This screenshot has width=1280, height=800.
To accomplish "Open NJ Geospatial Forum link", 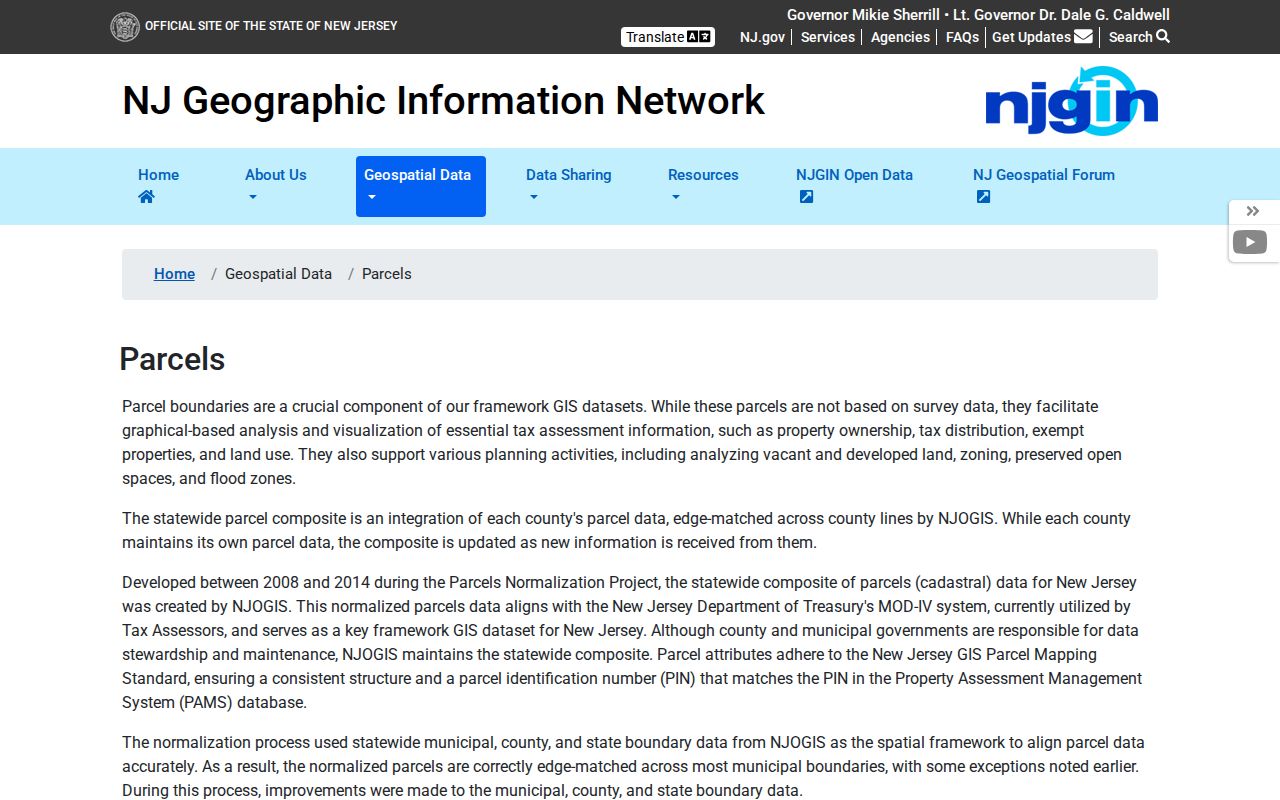I will coord(1044,175).
